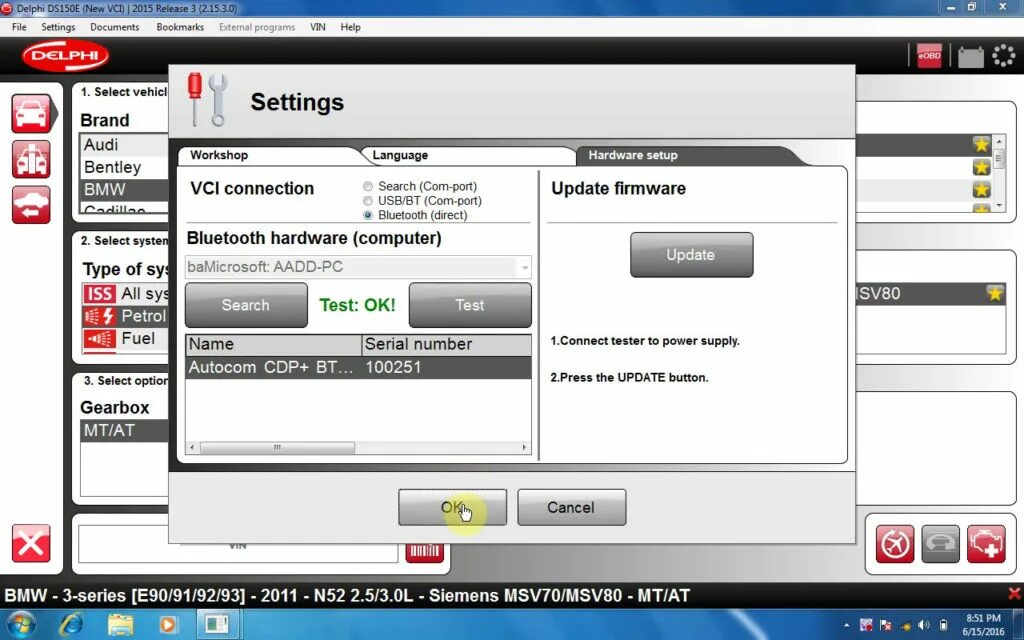The image size is (1024, 640).
Task: Click the ISS All systems icon
Action: pos(99,294)
